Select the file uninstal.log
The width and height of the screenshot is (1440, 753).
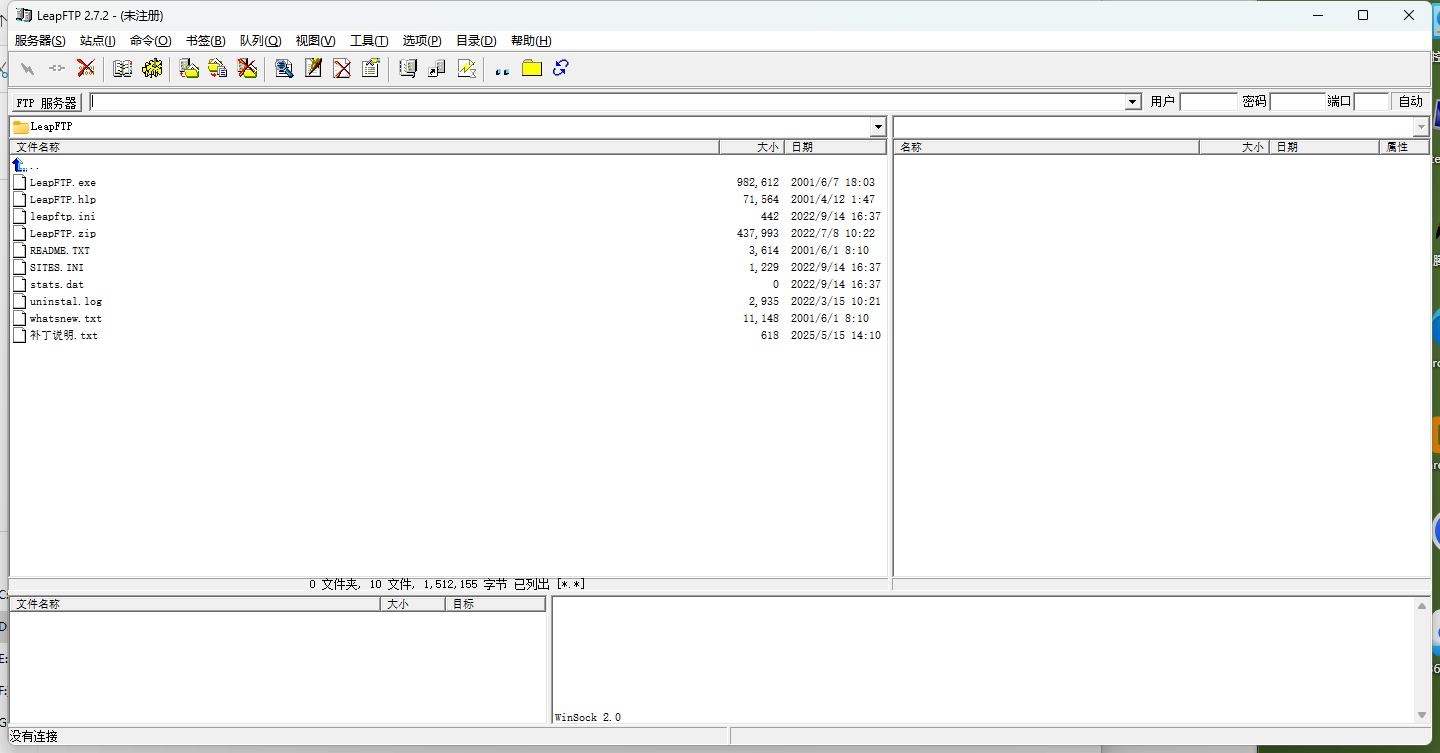point(66,301)
